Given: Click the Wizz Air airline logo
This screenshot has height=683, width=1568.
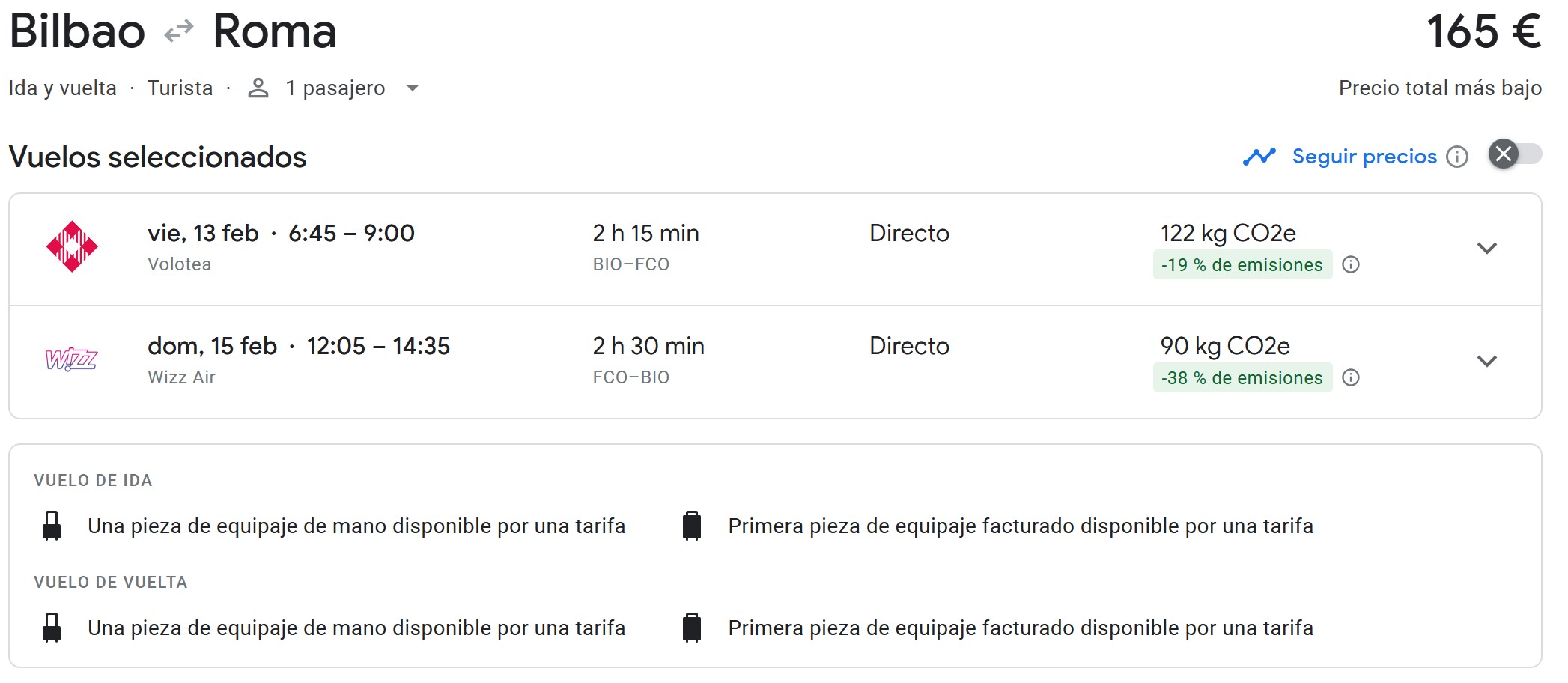Looking at the screenshot, I should tap(71, 359).
